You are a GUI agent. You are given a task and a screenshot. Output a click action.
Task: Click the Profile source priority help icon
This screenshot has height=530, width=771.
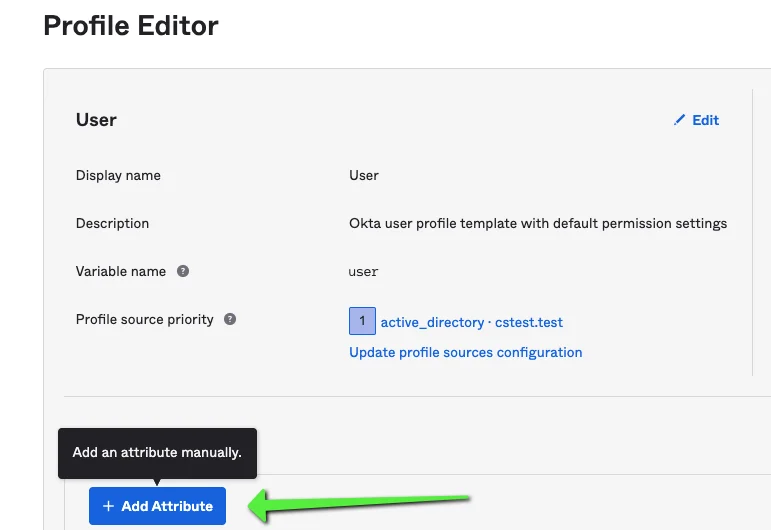[230, 319]
